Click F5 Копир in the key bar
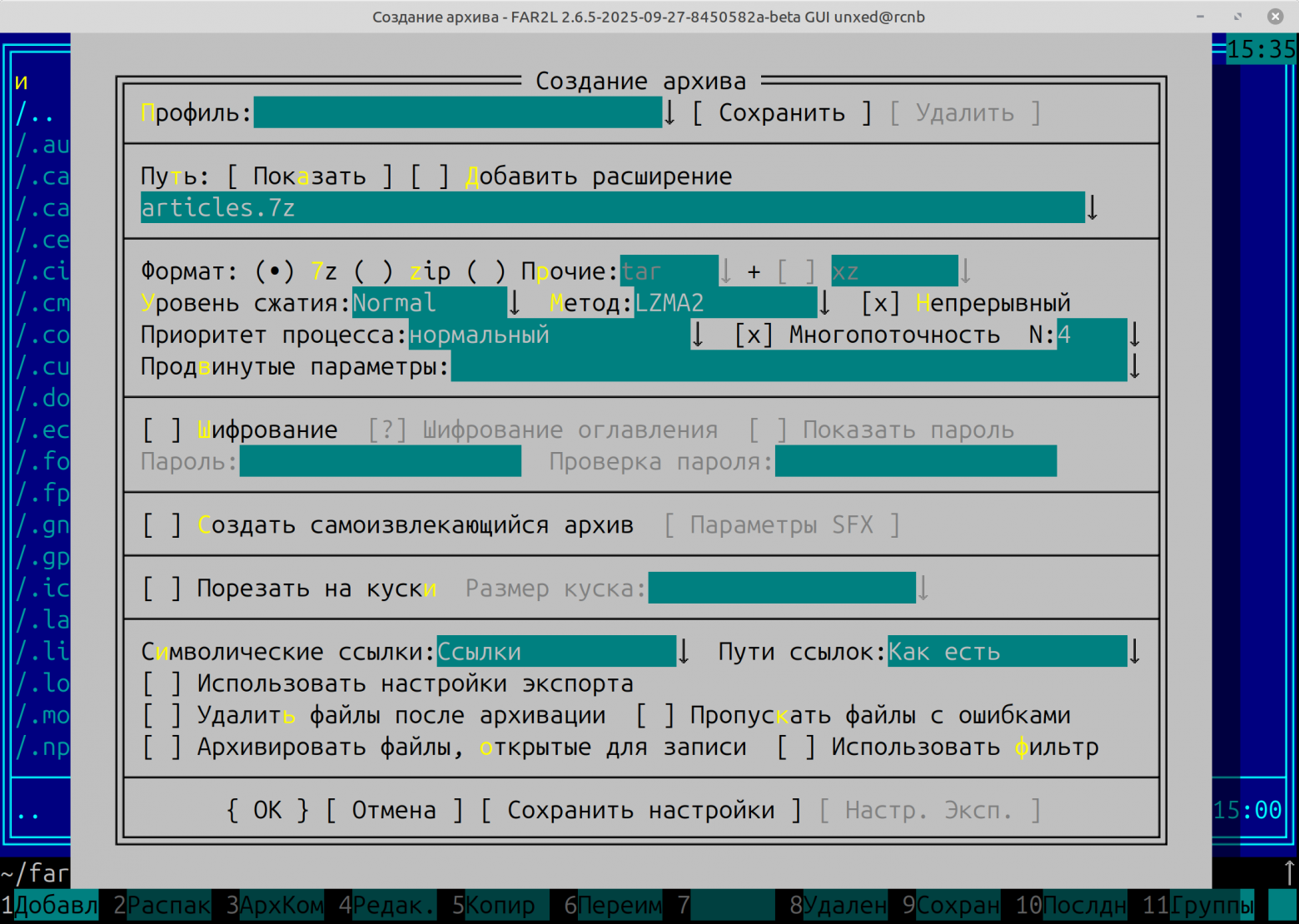Viewport: 1299px width, 924px height. pos(500,906)
